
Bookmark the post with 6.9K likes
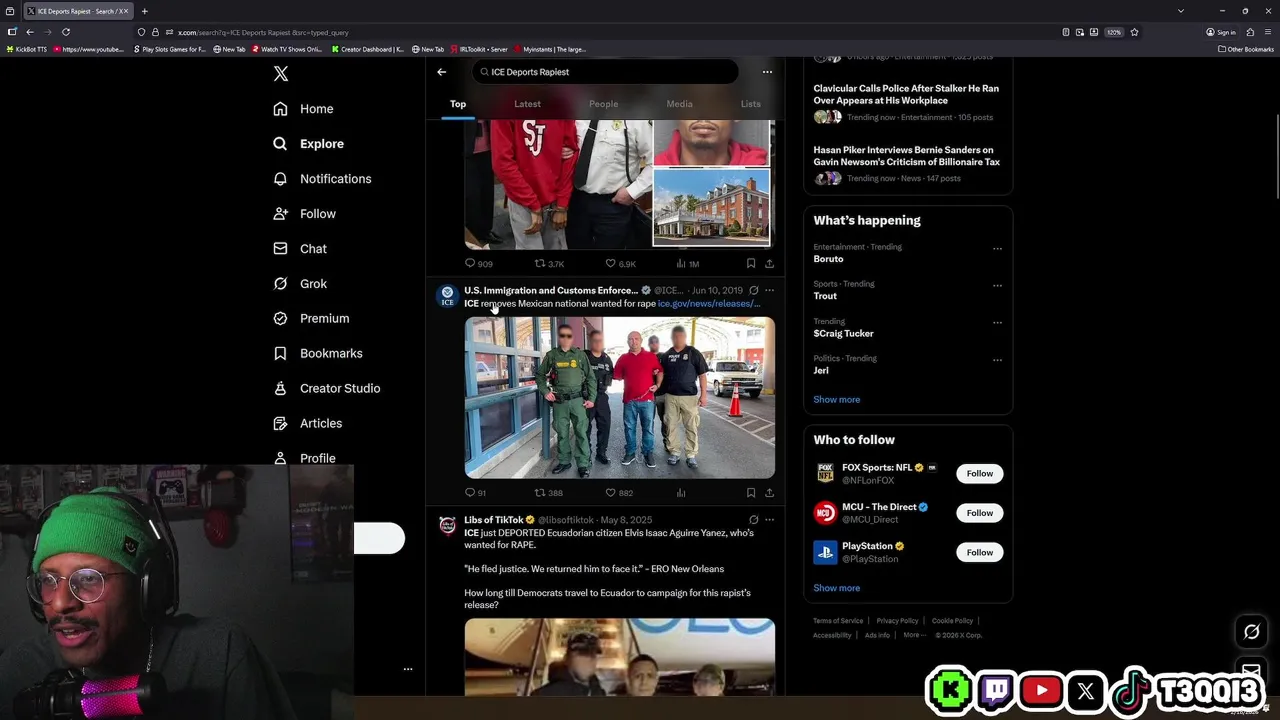pyautogui.click(x=751, y=264)
